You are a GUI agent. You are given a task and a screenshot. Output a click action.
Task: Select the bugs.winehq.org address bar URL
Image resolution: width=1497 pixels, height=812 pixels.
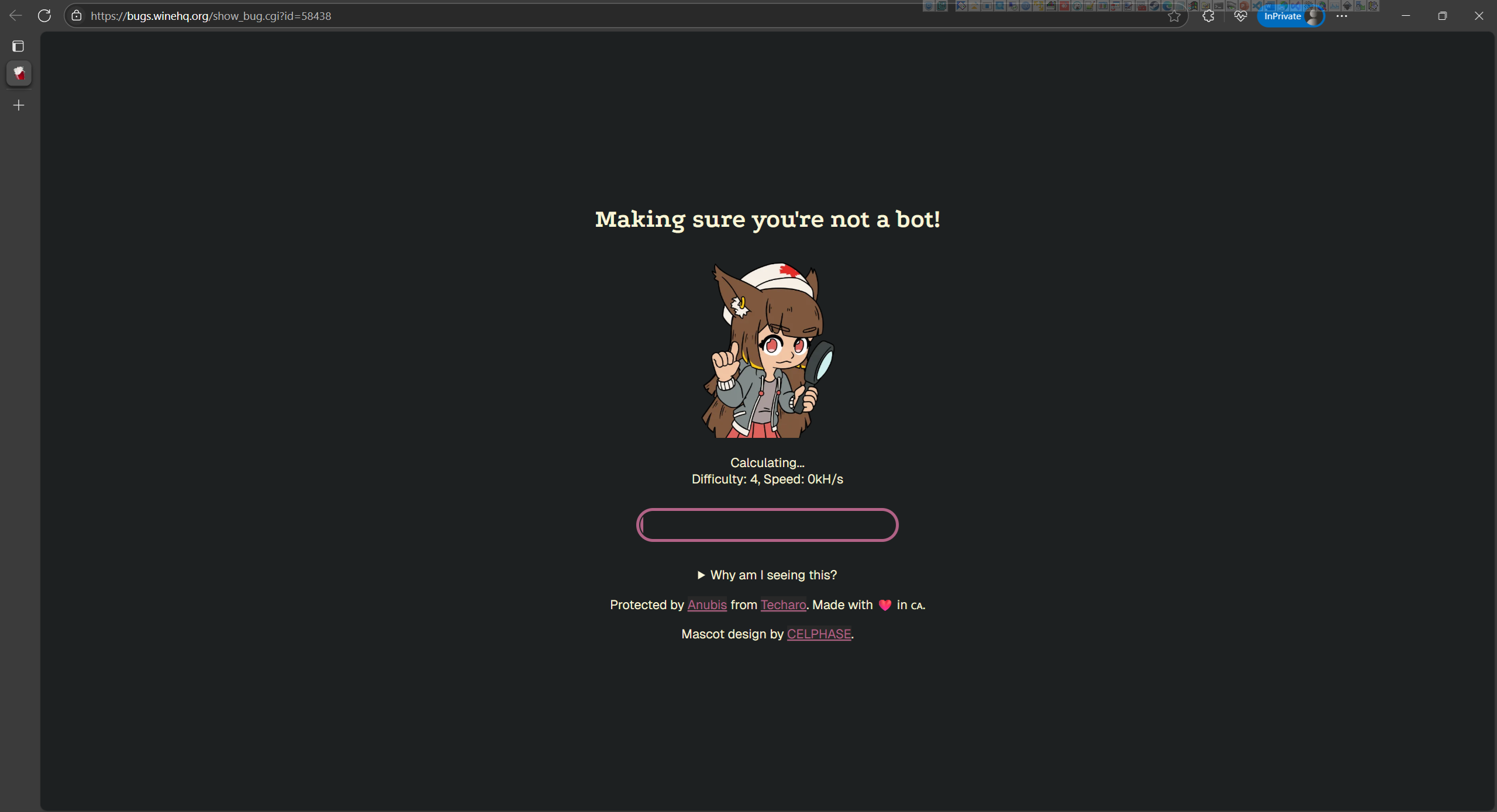[x=211, y=16]
